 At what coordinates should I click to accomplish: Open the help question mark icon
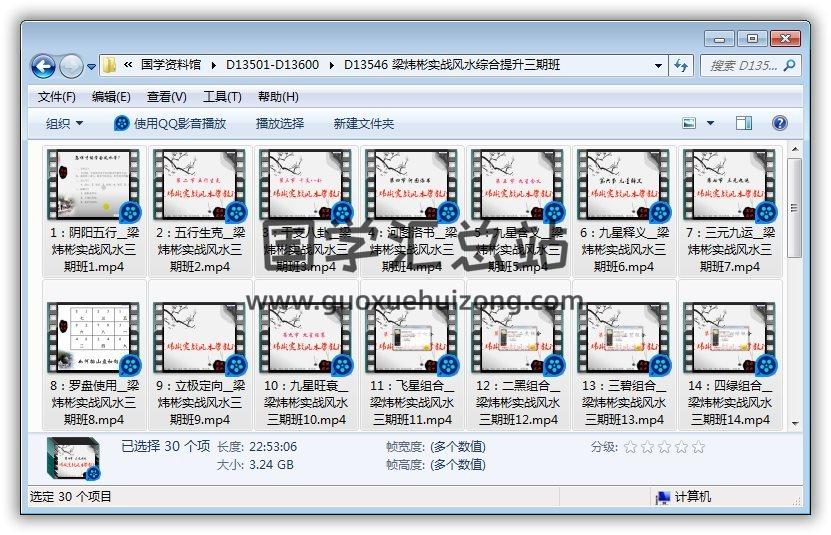[x=780, y=123]
